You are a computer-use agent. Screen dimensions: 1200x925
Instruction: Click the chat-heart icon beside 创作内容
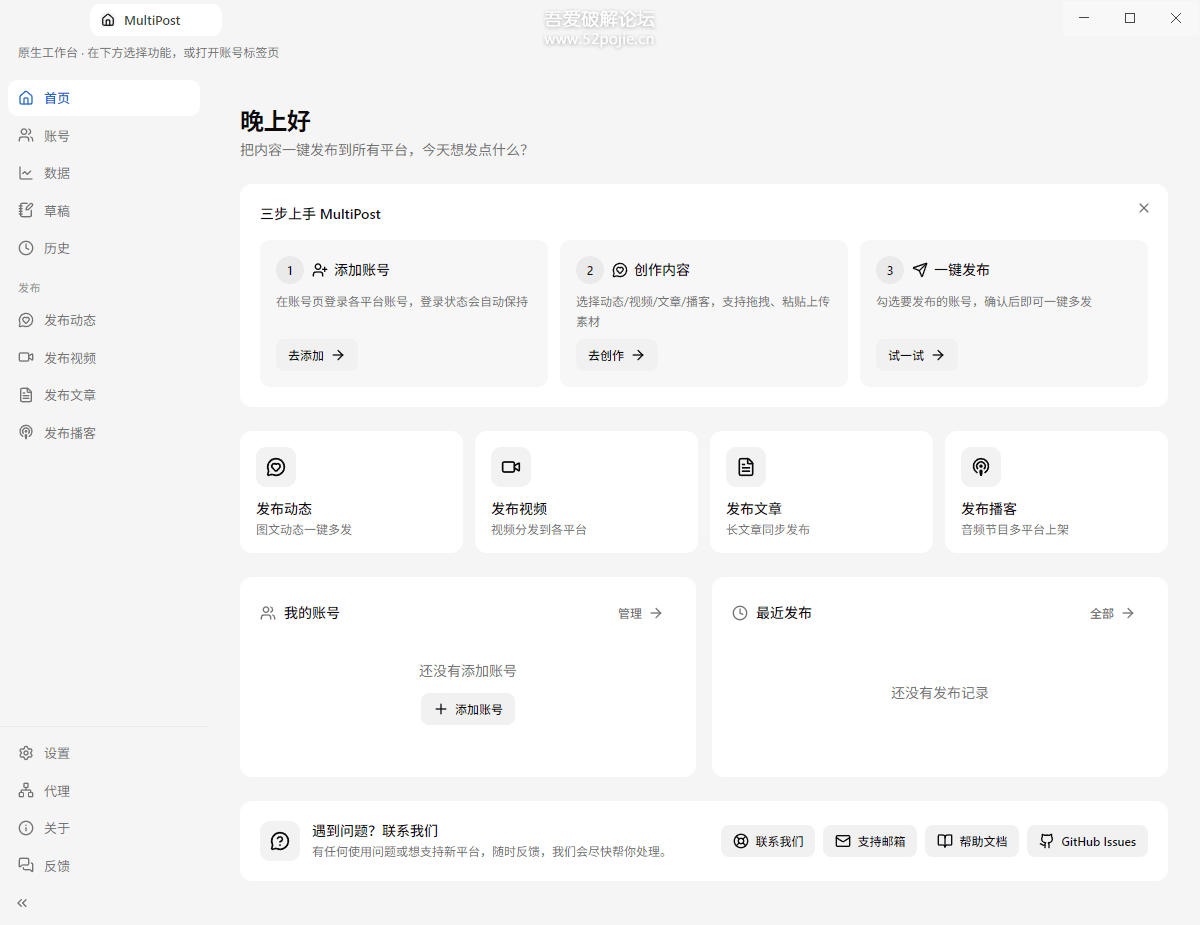click(620, 270)
